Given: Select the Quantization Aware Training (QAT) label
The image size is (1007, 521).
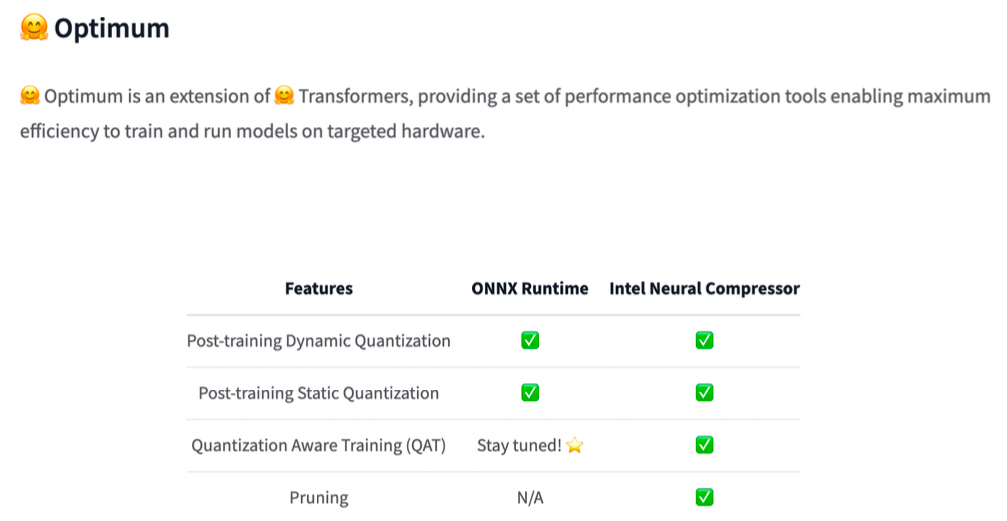Looking at the screenshot, I should tap(318, 445).
